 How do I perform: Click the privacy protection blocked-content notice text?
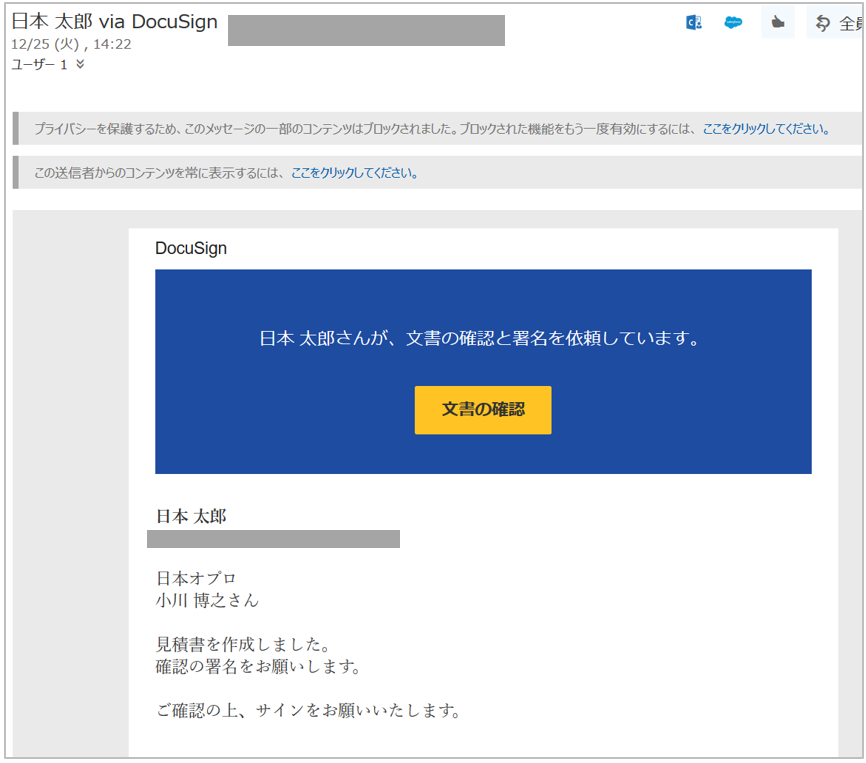pyautogui.click(x=366, y=129)
